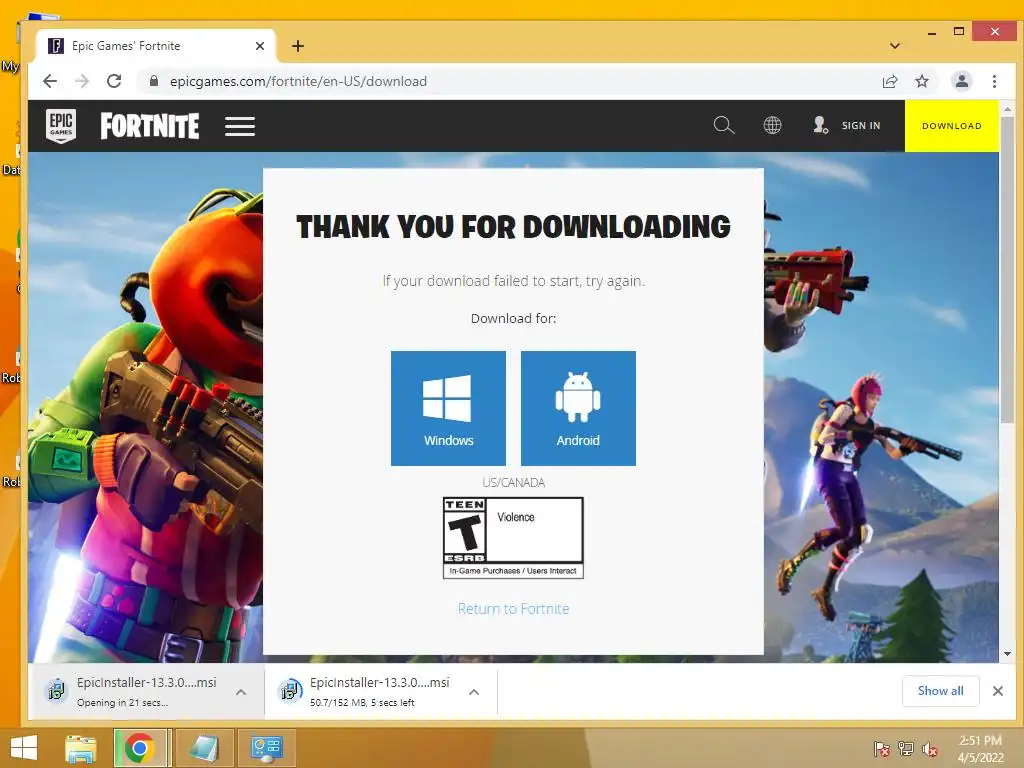
Task: Open the tab search dropdown chevron
Action: (895, 46)
